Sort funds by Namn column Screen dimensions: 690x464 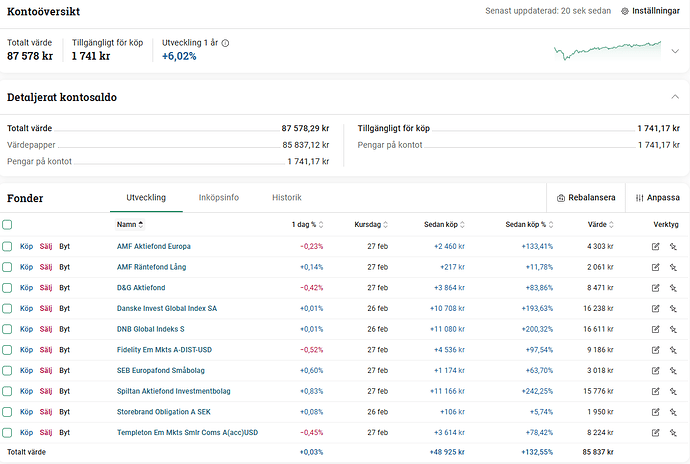pyautogui.click(x=130, y=225)
